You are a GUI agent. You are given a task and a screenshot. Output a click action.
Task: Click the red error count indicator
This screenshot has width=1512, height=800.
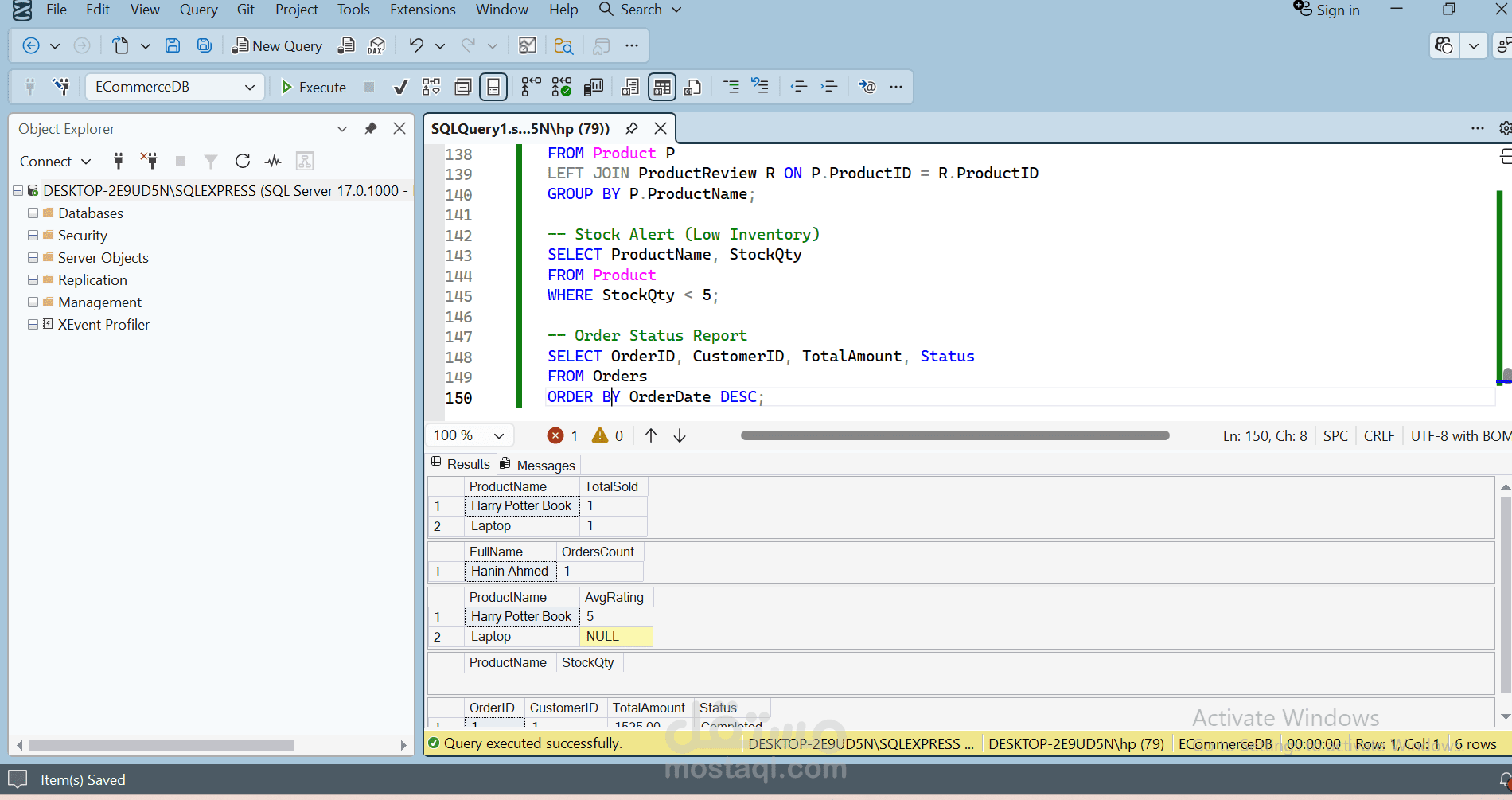(x=563, y=435)
